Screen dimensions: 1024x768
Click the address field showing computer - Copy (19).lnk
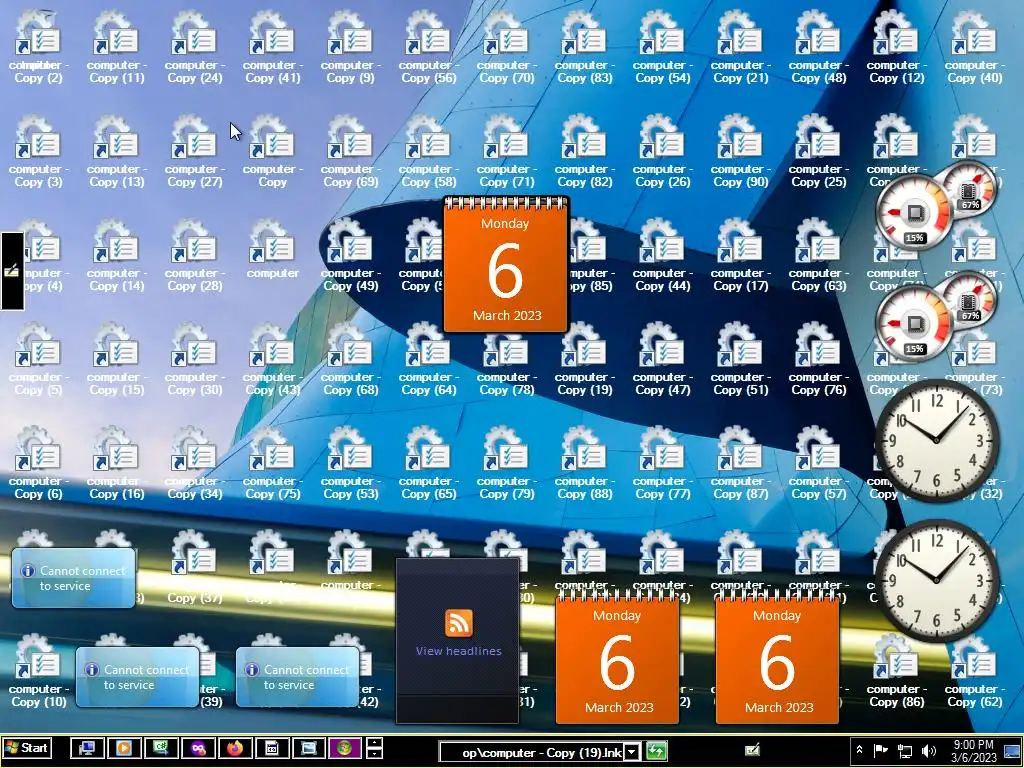(532, 752)
